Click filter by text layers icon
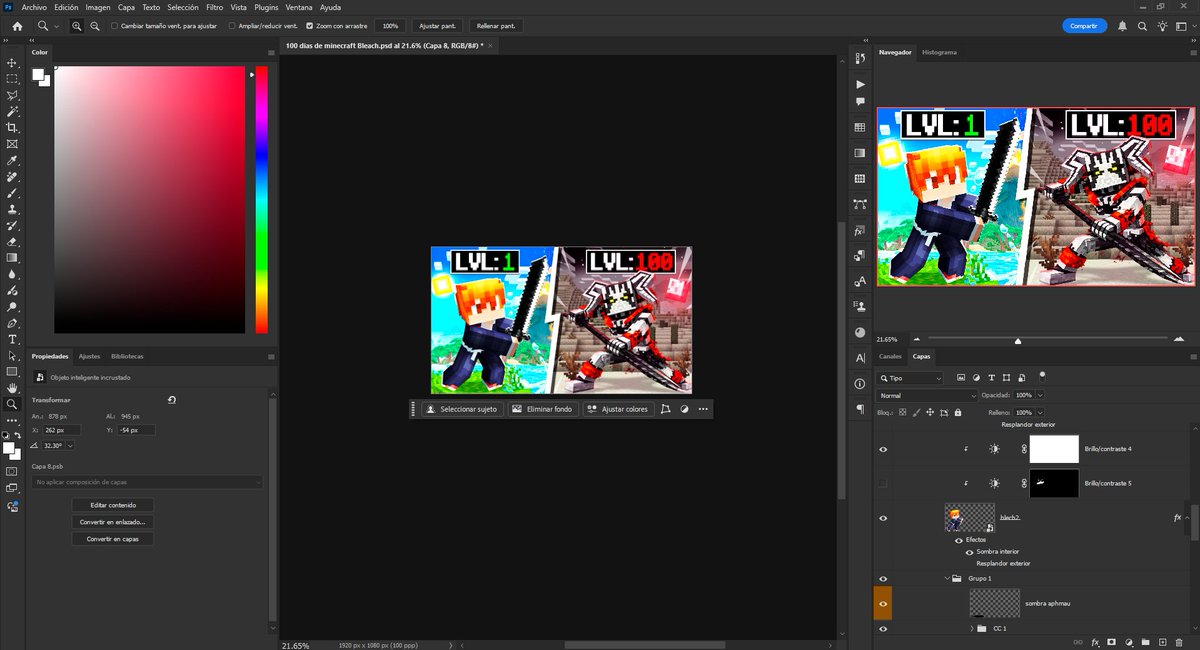The height and width of the screenshot is (650, 1200). [992, 378]
